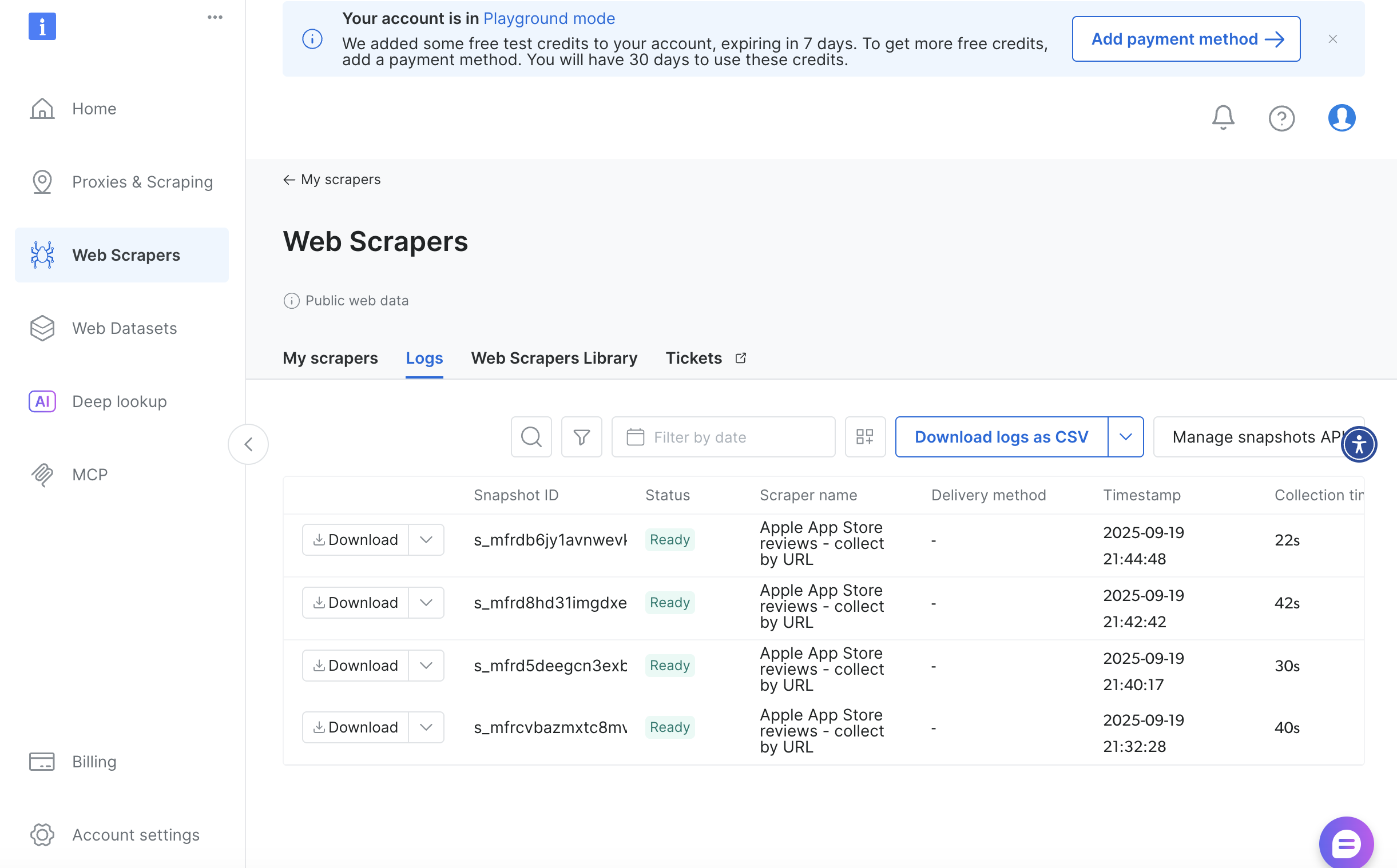The height and width of the screenshot is (868, 1397).
Task: Expand download options for snapshot s_mfrcvbazmxtc8m
Action: click(426, 727)
